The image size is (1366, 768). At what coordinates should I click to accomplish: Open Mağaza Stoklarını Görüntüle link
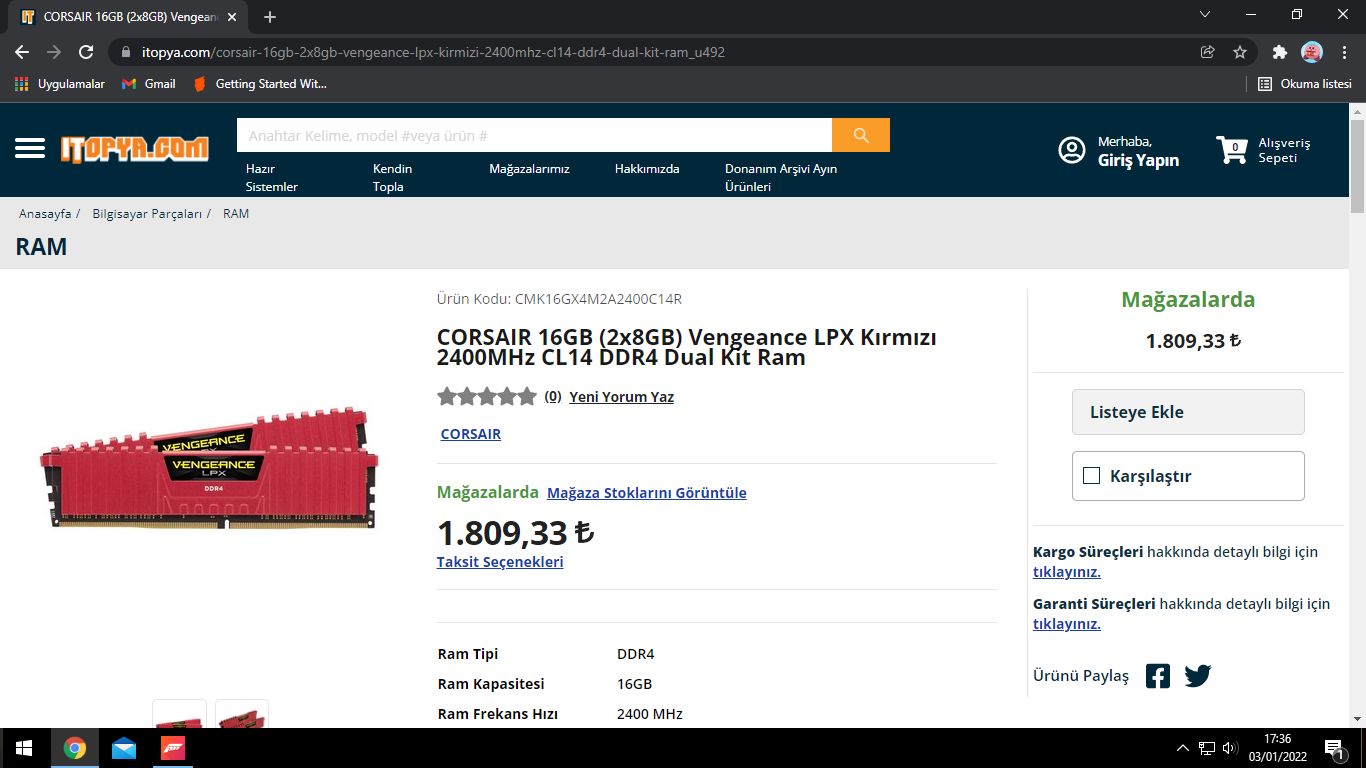coord(647,493)
